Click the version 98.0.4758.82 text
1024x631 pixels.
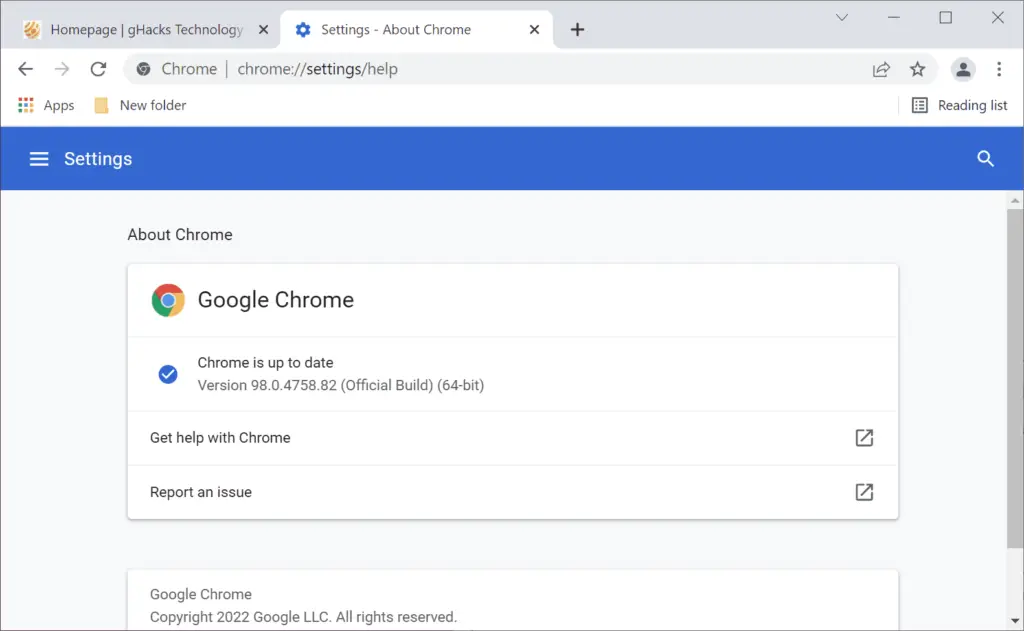coord(340,385)
